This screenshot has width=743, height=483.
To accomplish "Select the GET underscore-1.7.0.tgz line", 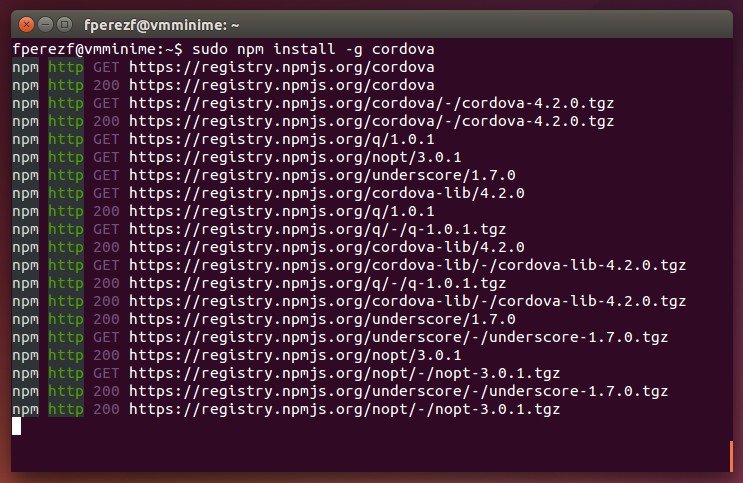I will click(340, 337).
